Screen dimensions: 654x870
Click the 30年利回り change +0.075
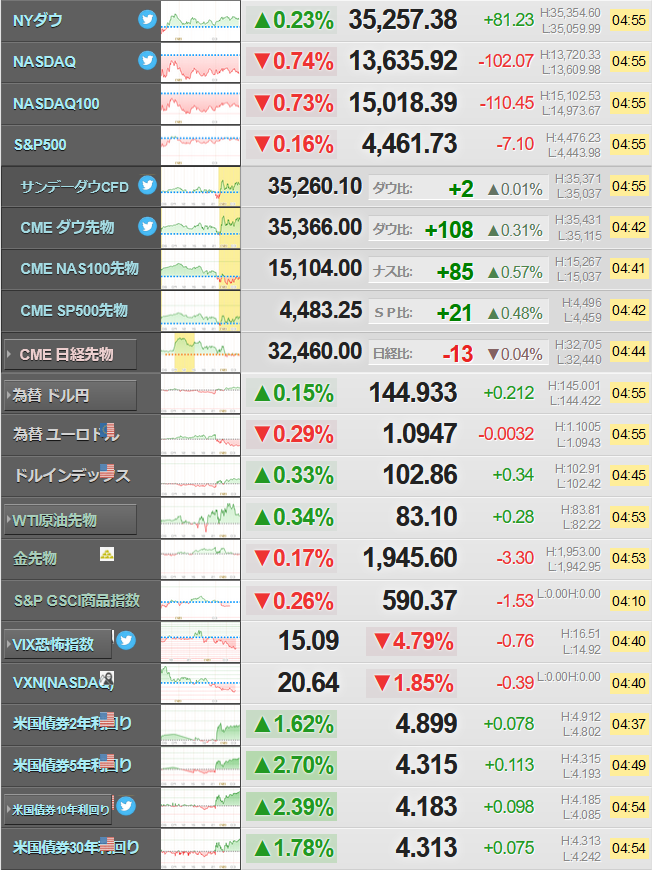click(x=509, y=848)
